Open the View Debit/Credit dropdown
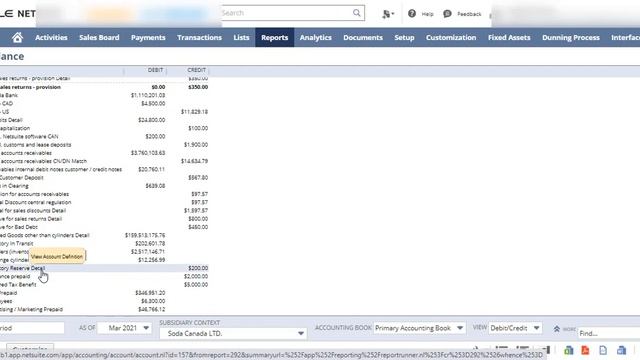The image size is (640, 360). (x=515, y=328)
